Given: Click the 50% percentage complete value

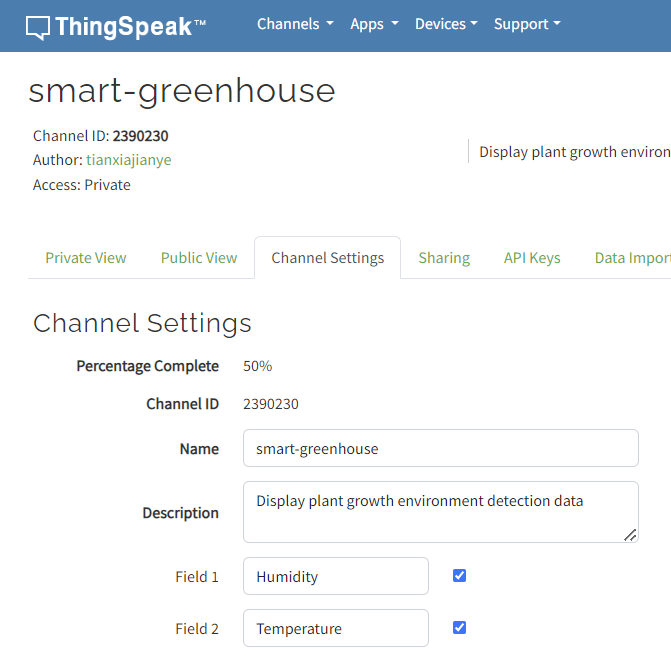Looking at the screenshot, I should coord(258,366).
